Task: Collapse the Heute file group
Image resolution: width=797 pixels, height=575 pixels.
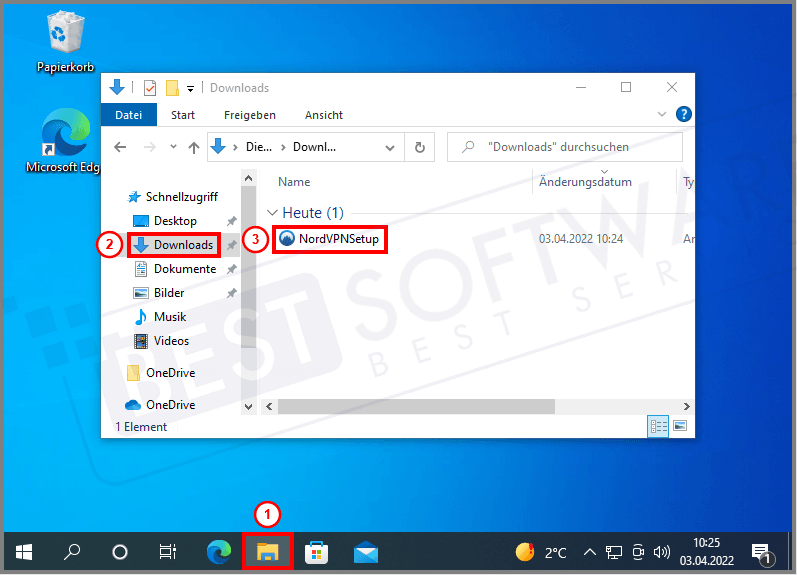Action: 272,213
